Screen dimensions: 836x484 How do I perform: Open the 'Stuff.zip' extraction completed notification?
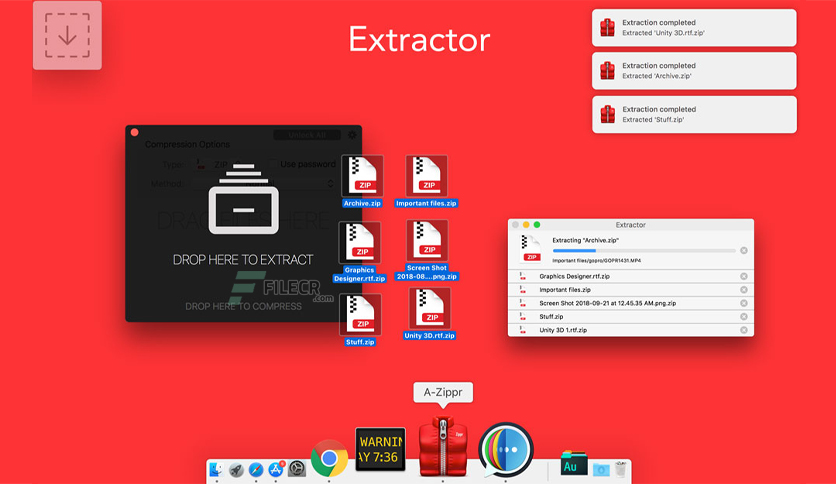pos(694,115)
